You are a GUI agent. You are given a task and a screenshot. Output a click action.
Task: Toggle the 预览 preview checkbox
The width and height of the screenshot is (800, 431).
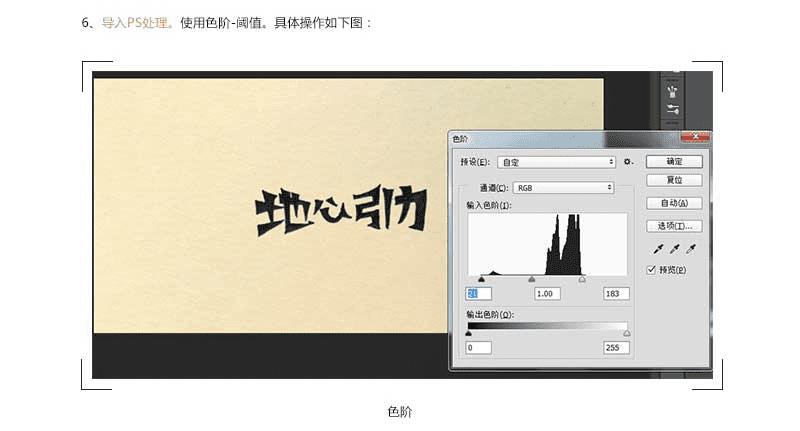pos(651,270)
